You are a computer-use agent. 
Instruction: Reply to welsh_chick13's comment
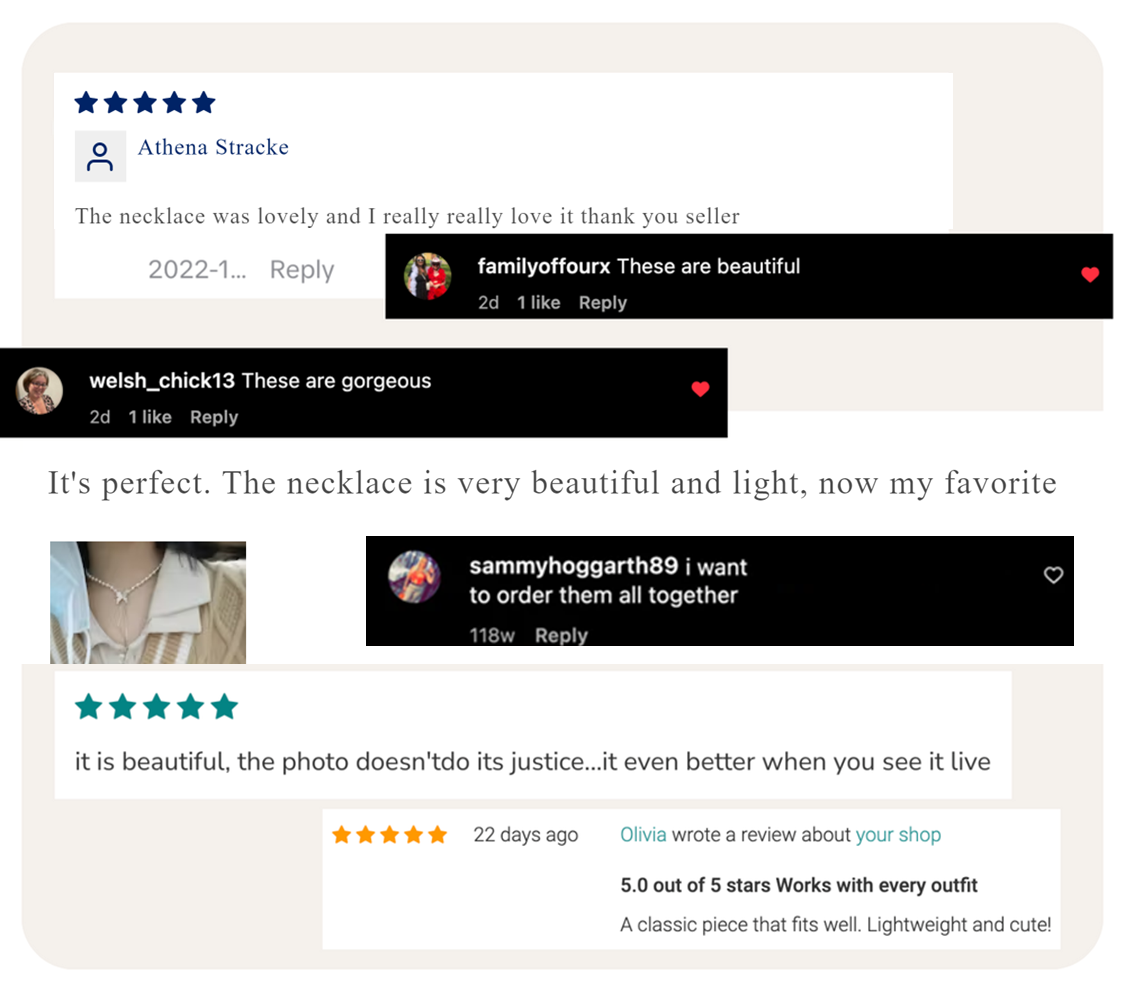pyautogui.click(x=214, y=417)
